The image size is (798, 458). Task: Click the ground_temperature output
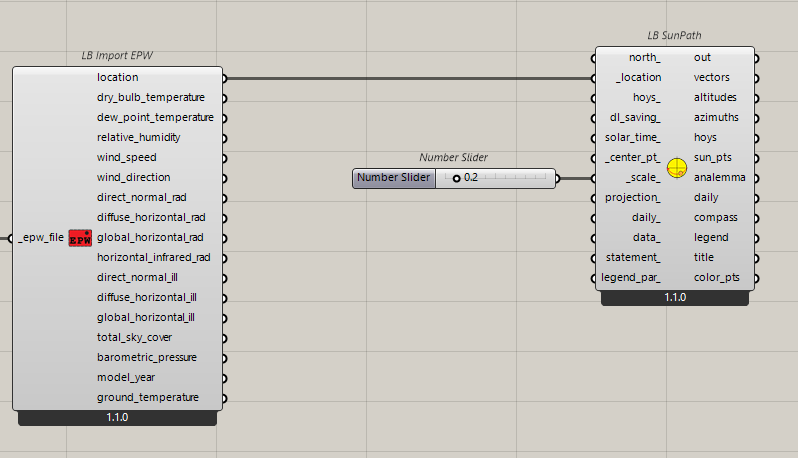tap(147, 397)
